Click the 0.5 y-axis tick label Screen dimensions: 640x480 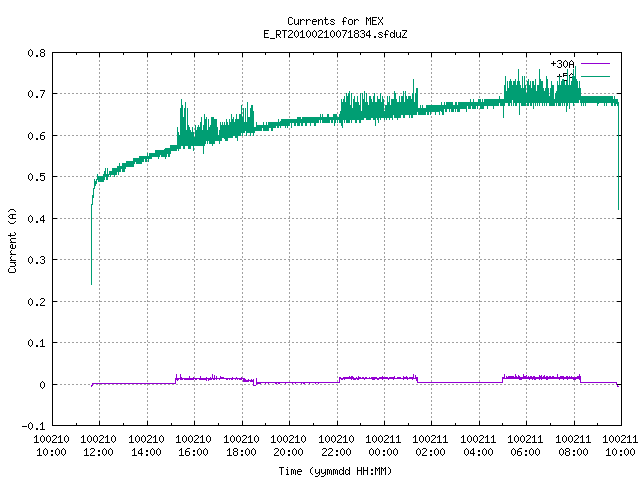point(36,177)
